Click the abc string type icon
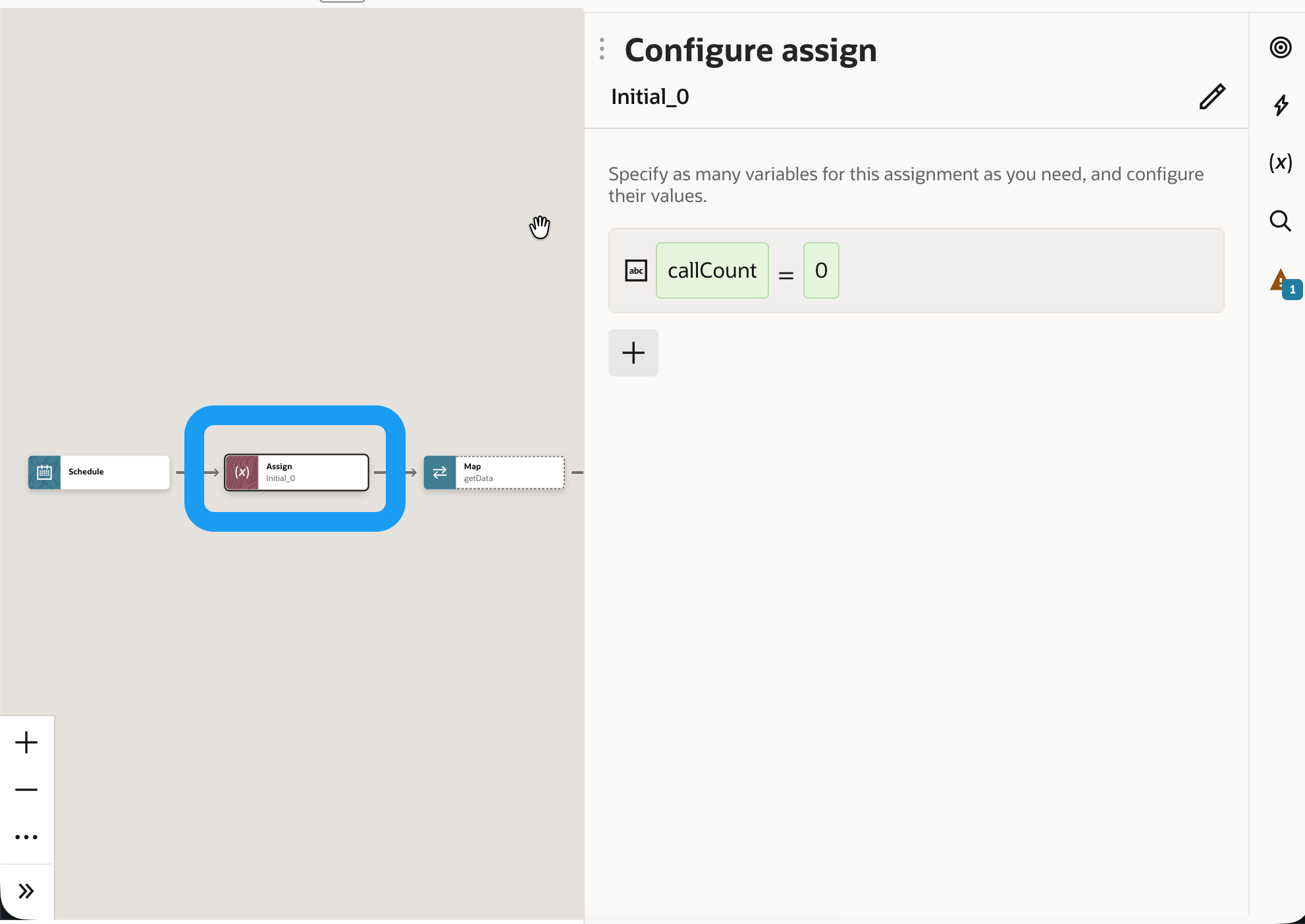This screenshot has height=924, width=1305. pyautogui.click(x=636, y=270)
